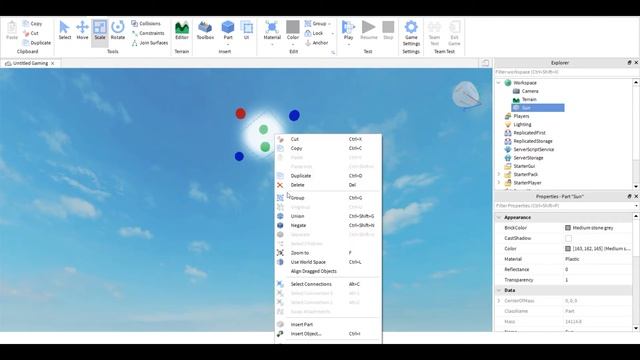Open the Terrain Editor
Screen dimensions: 640x360
tap(182, 30)
